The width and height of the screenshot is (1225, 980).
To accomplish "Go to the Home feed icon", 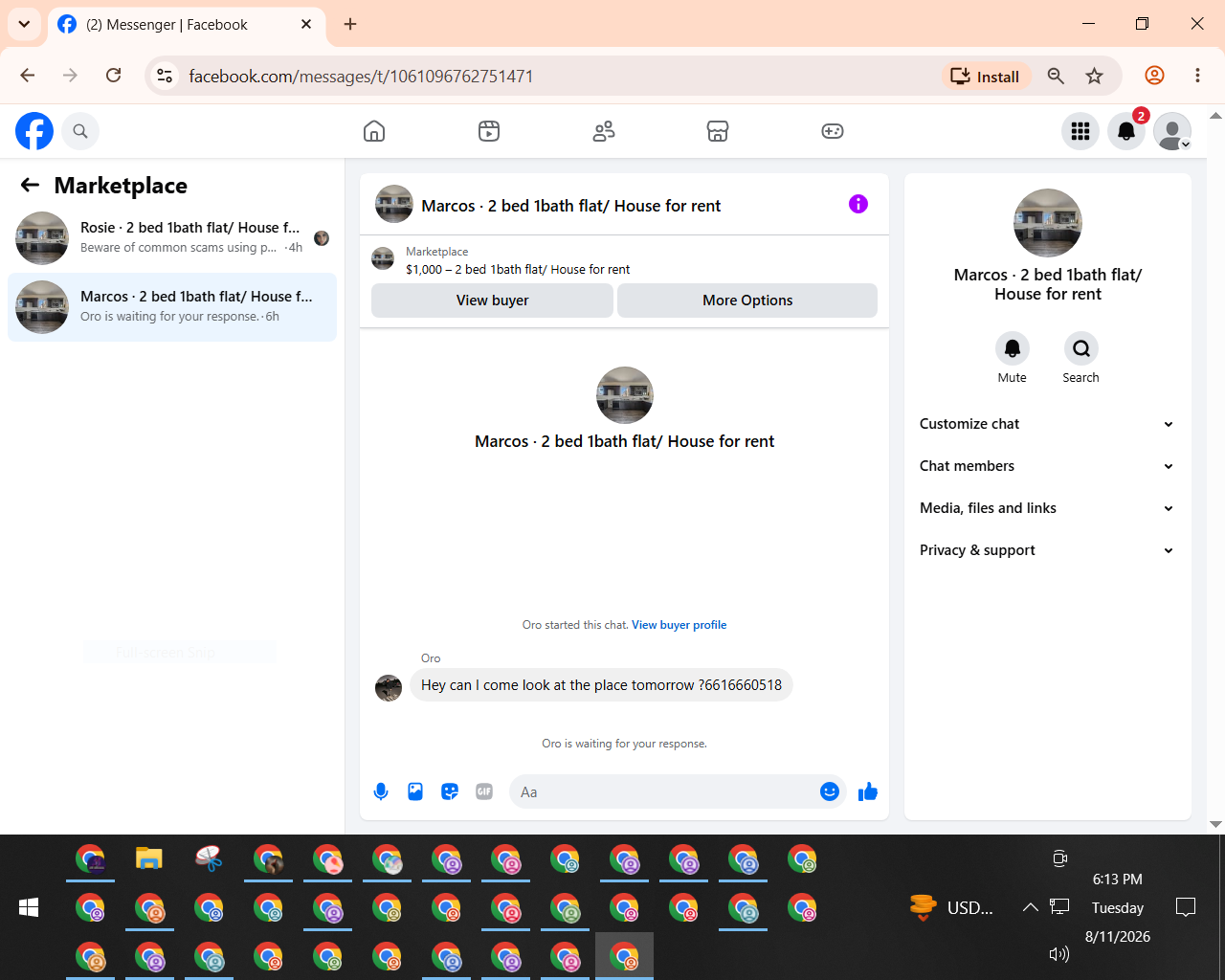I will tap(374, 131).
